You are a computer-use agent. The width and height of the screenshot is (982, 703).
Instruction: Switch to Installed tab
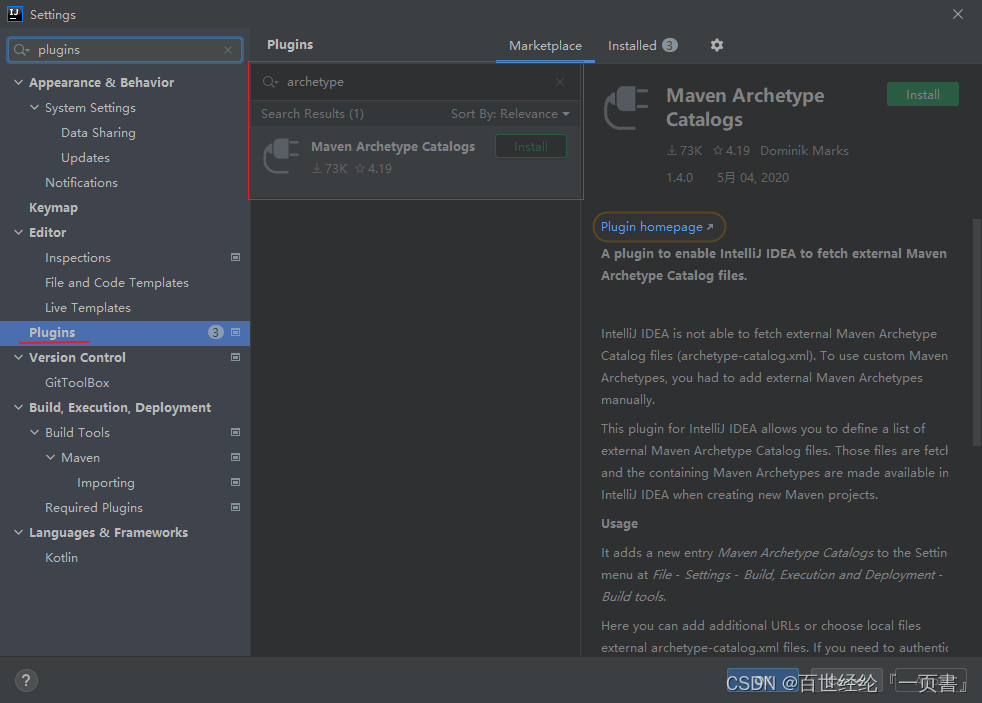(x=643, y=46)
